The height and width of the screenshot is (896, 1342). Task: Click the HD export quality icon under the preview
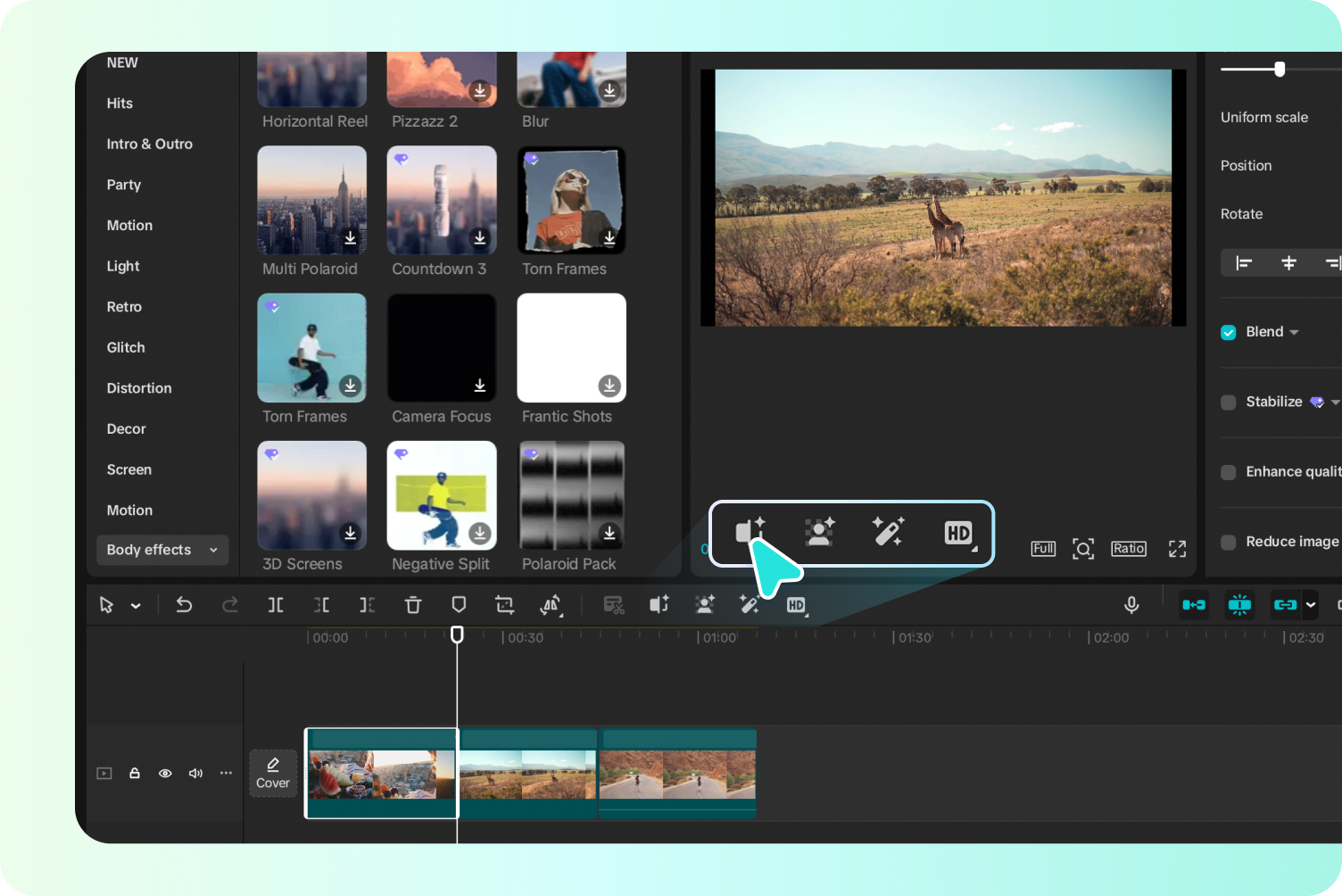click(x=959, y=533)
